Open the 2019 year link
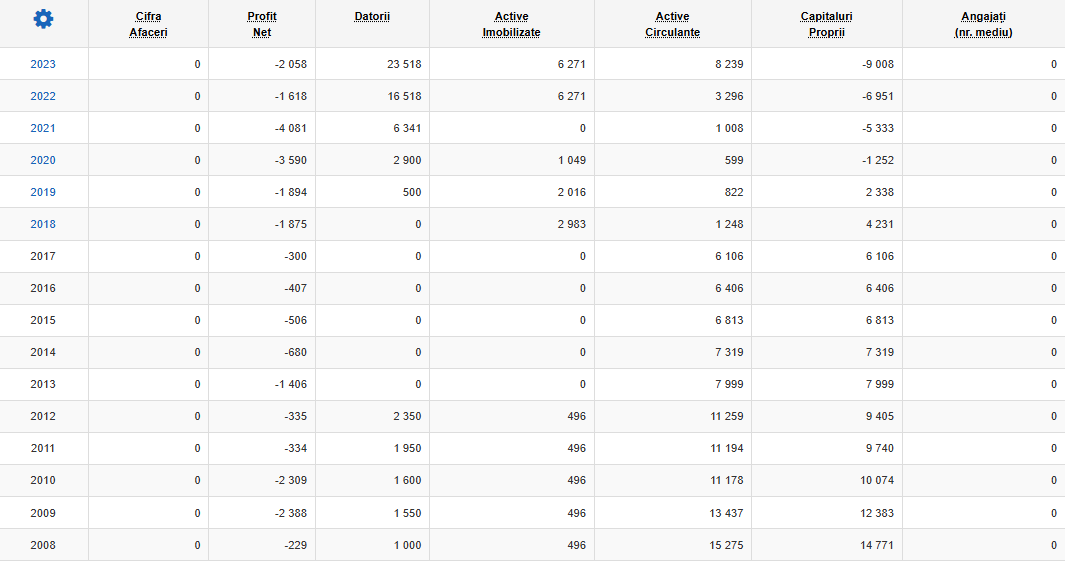 click(43, 192)
